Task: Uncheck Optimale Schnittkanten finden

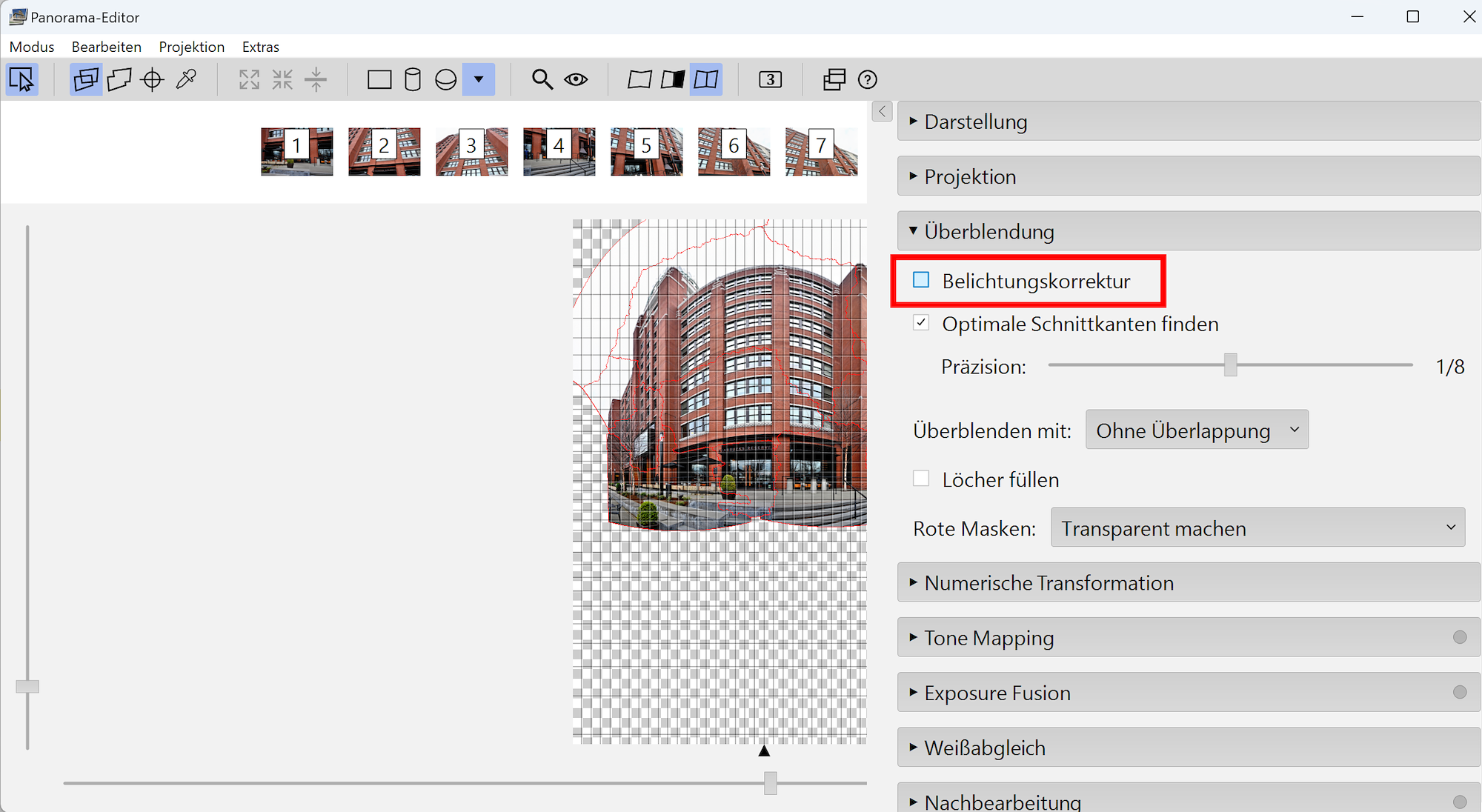Action: click(x=921, y=323)
